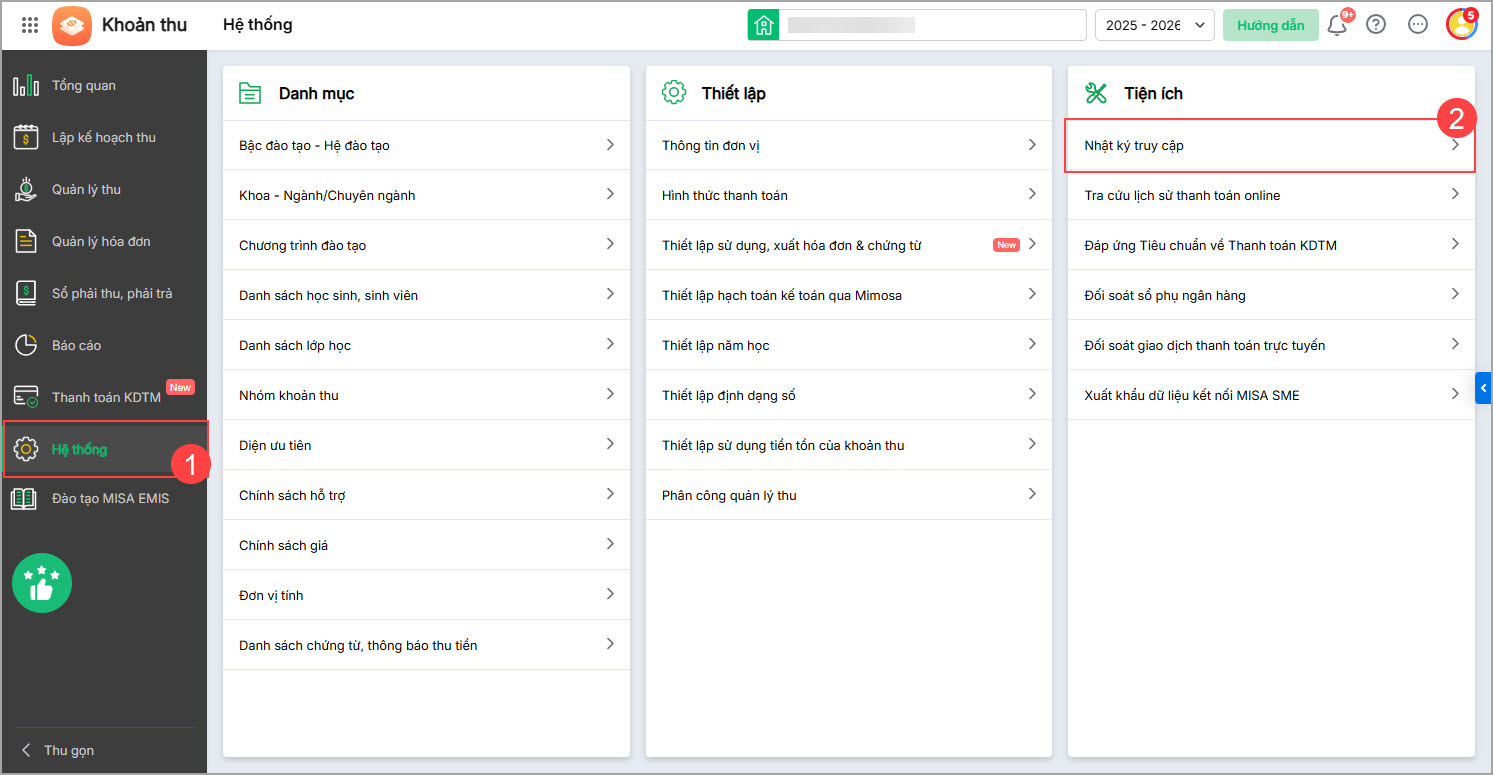1493x775 pixels.
Task: Open Xuất khẩu dữ liệu kết nối MISA SME
Action: [1271, 395]
